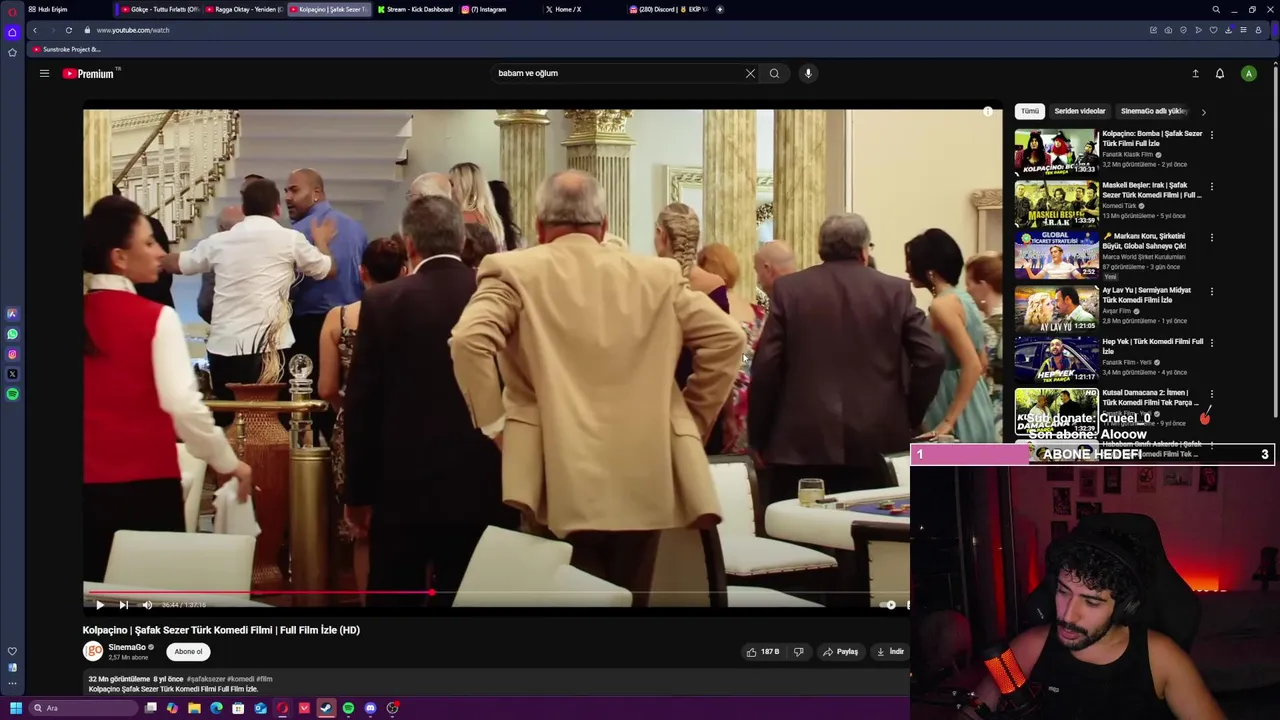Viewport: 1280px width, 720px height.
Task: Open the account avatar menu
Action: point(1248,73)
